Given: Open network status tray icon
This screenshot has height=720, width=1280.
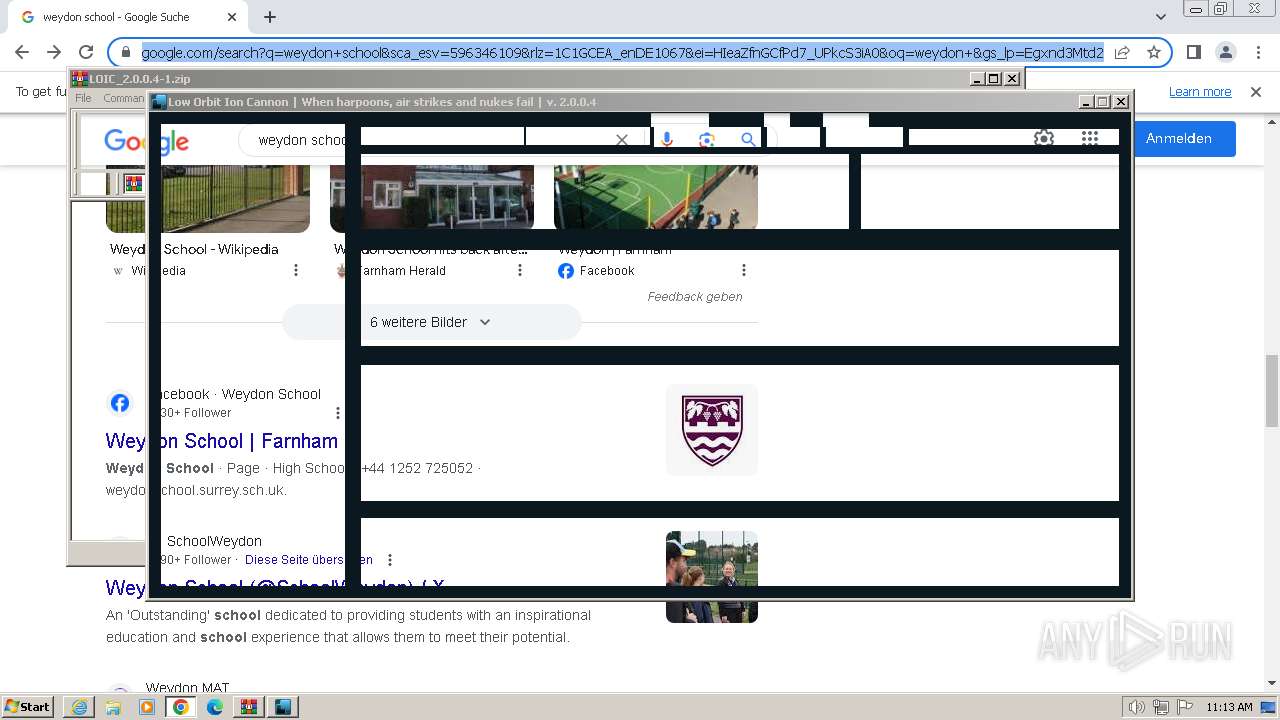Looking at the screenshot, I should pyautogui.click(x=1160, y=707).
